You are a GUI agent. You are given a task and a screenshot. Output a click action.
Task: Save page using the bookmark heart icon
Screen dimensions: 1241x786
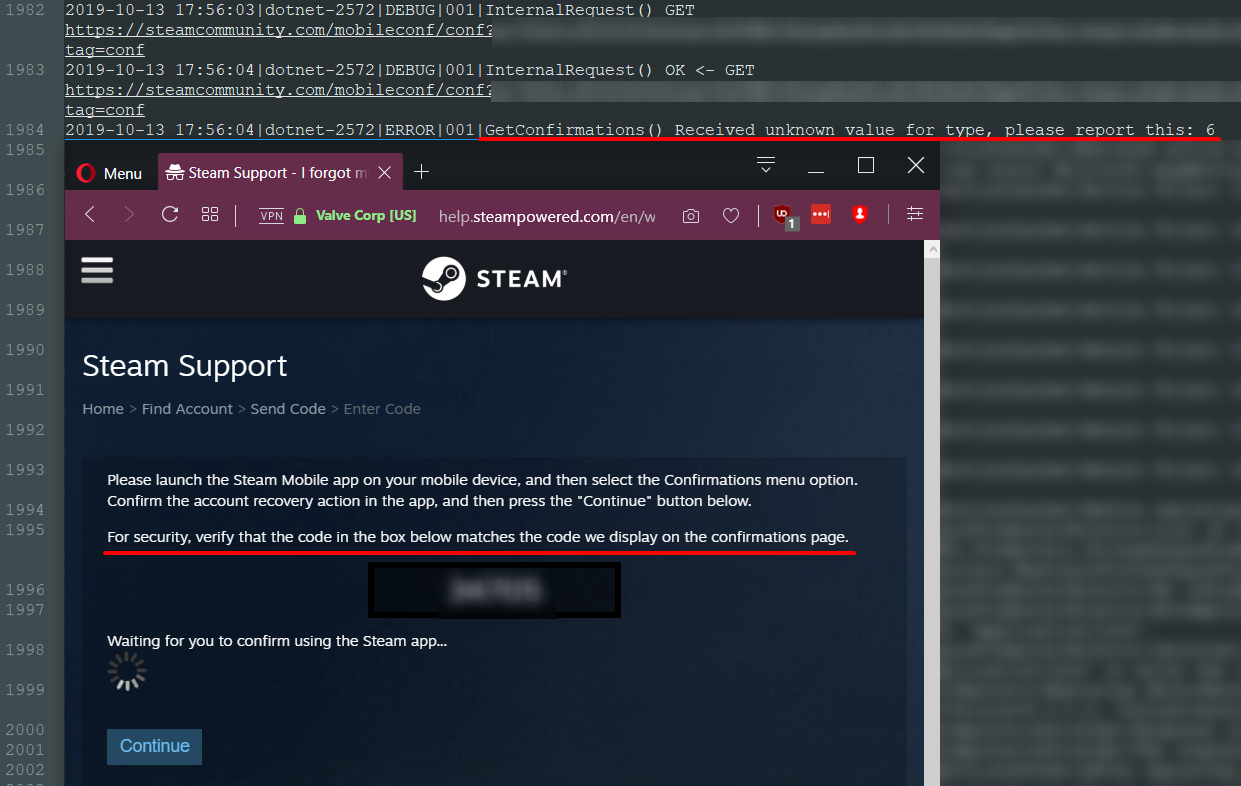click(731, 215)
